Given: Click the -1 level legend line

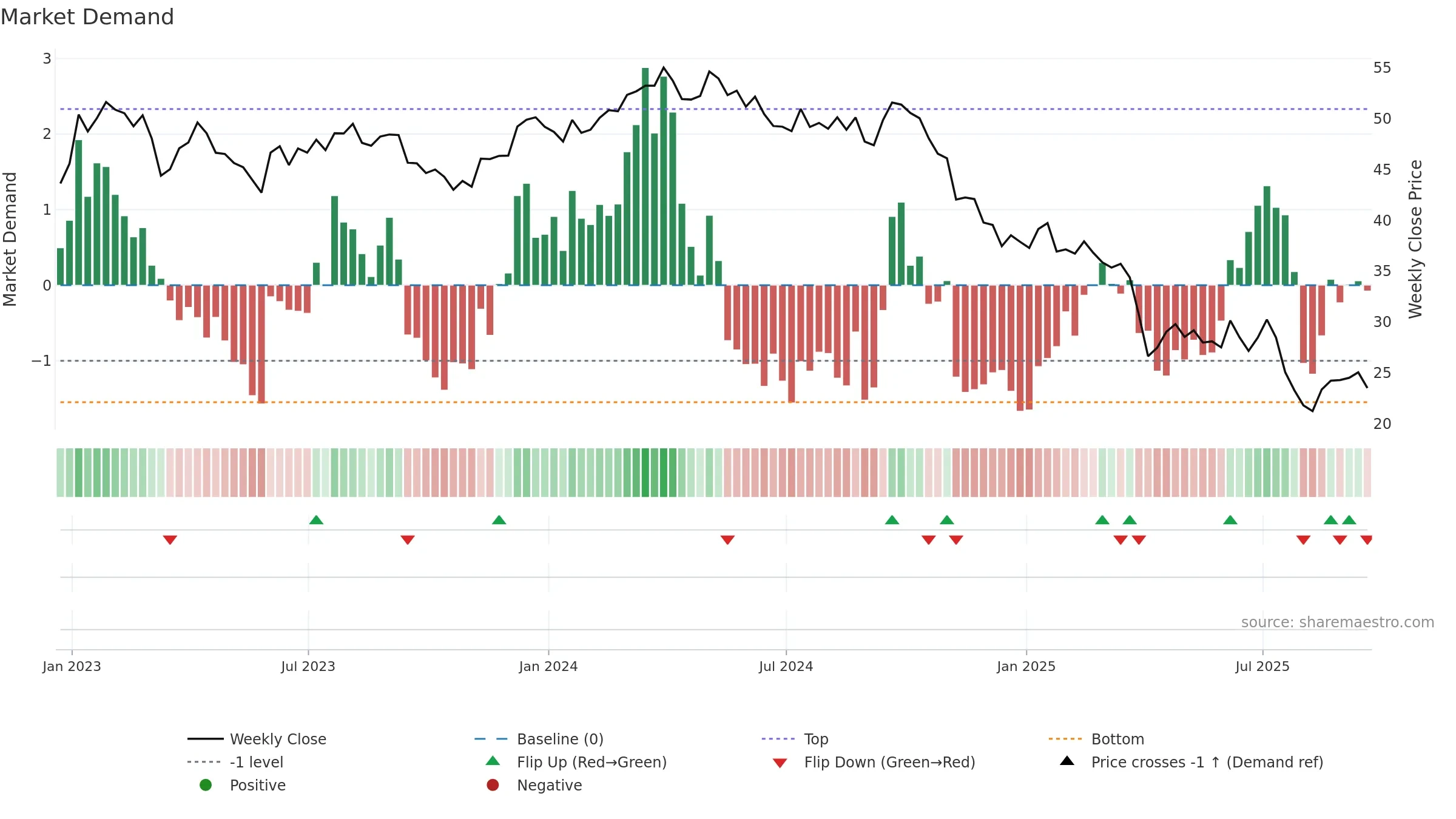Looking at the screenshot, I should coord(205,762).
